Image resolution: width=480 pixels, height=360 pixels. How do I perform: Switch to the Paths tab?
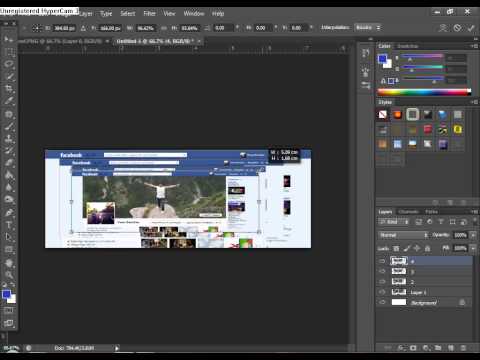click(x=431, y=212)
